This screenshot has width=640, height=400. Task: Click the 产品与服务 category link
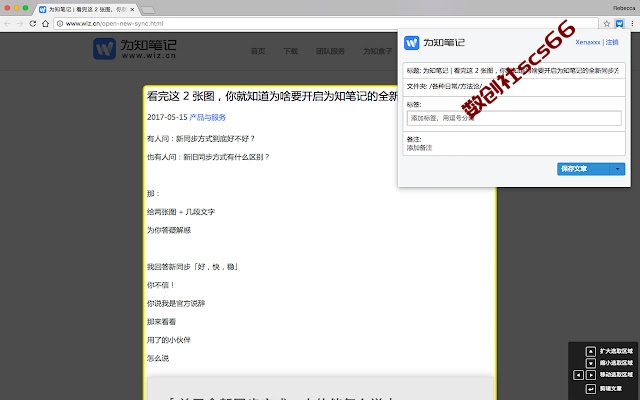(208, 118)
